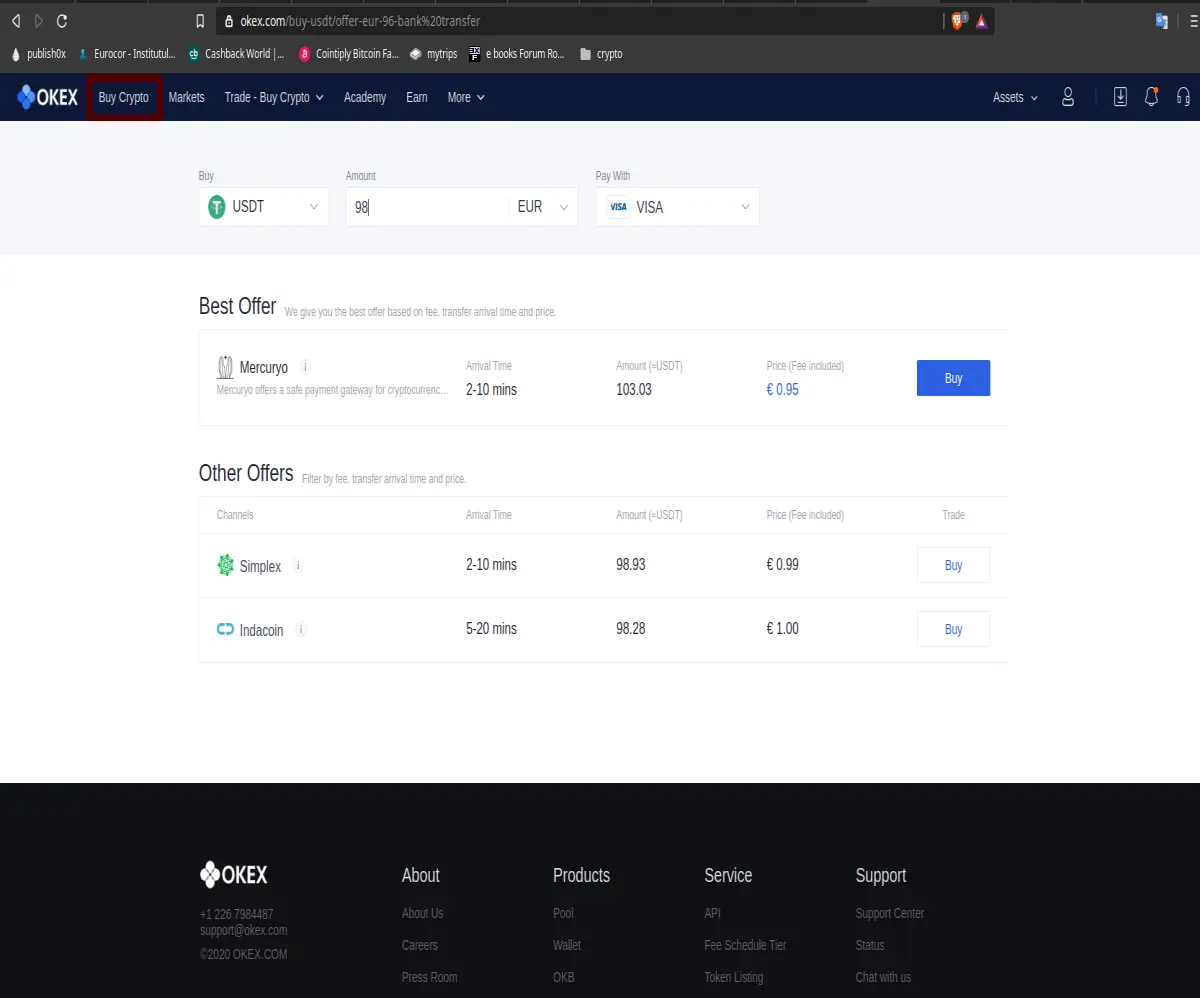Open the publish0x bookmark
This screenshot has width=1200, height=998.
click(39, 54)
